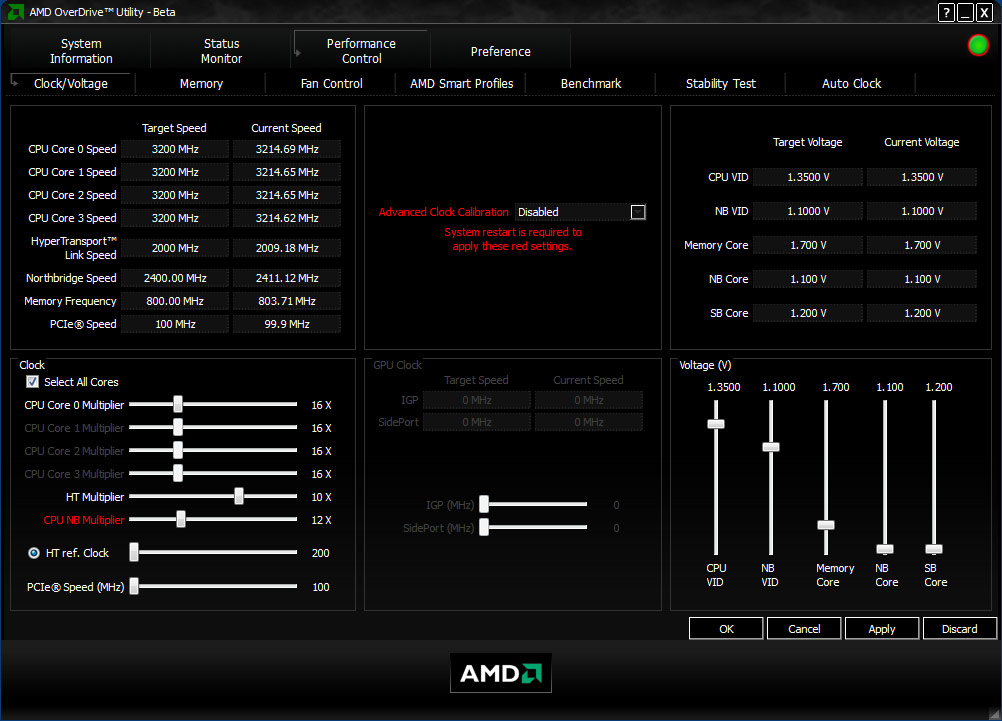Viewport: 1002px width, 721px height.
Task: Click the Discard button
Action: pos(959,629)
